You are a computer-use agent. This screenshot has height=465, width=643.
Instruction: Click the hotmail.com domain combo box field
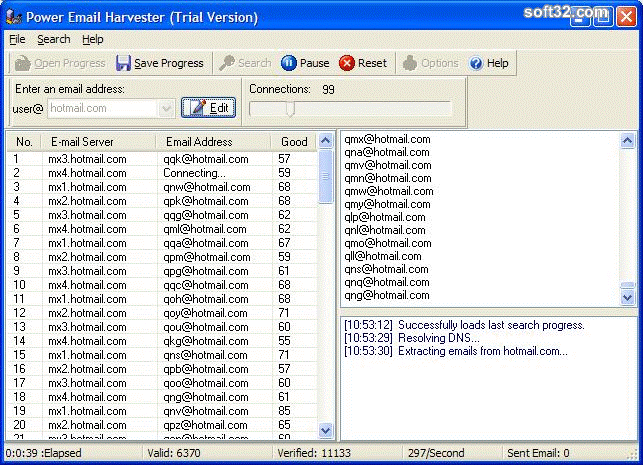(x=111, y=109)
